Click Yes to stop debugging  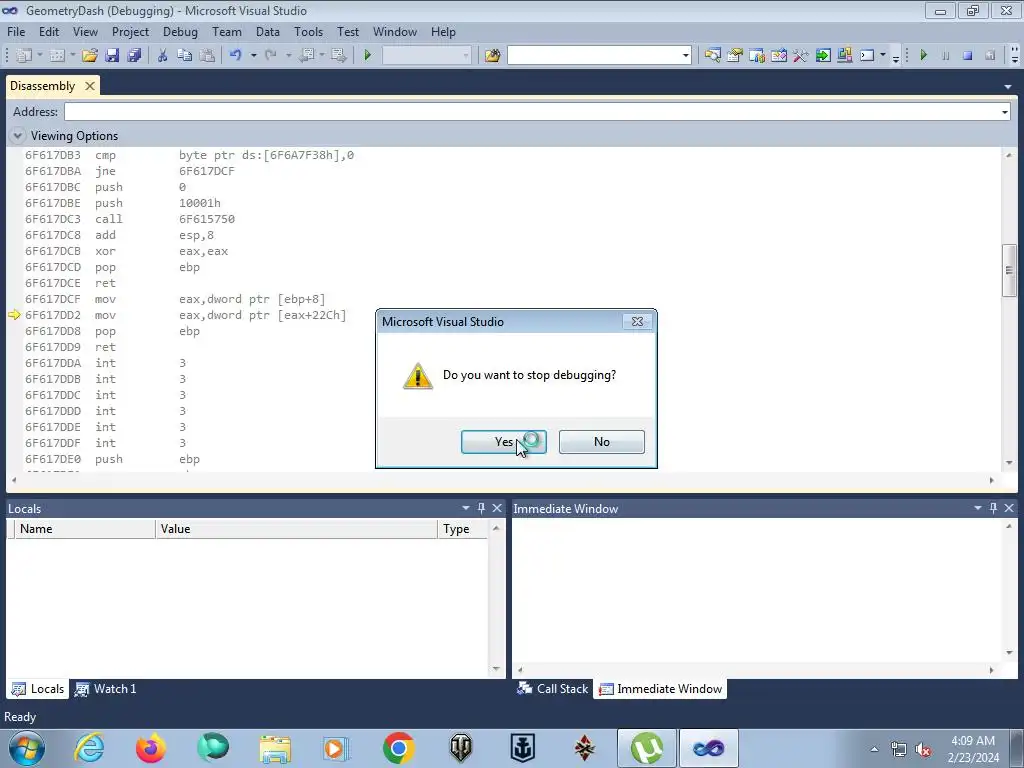[x=504, y=442]
